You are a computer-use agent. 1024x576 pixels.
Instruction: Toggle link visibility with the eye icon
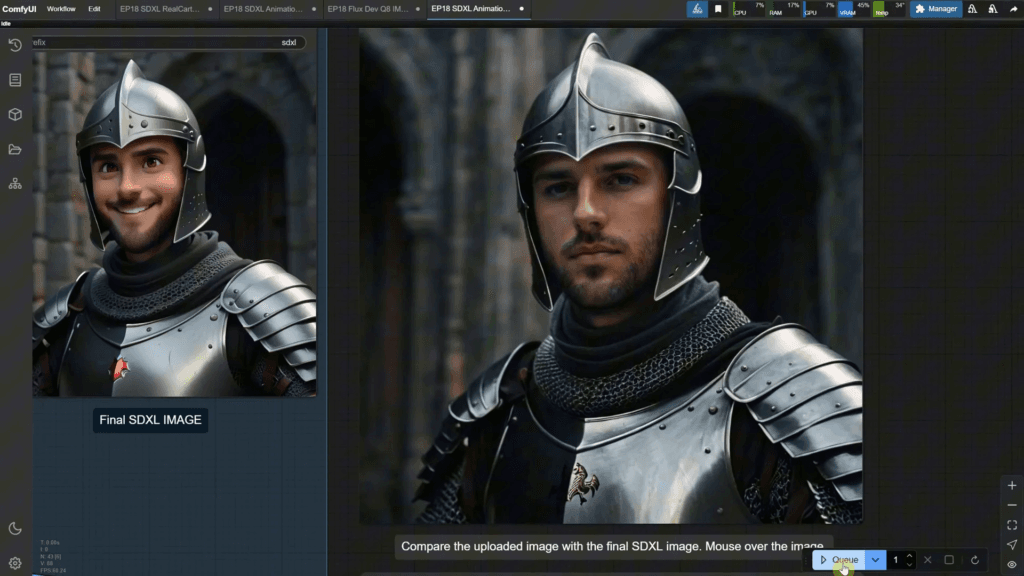(1012, 565)
